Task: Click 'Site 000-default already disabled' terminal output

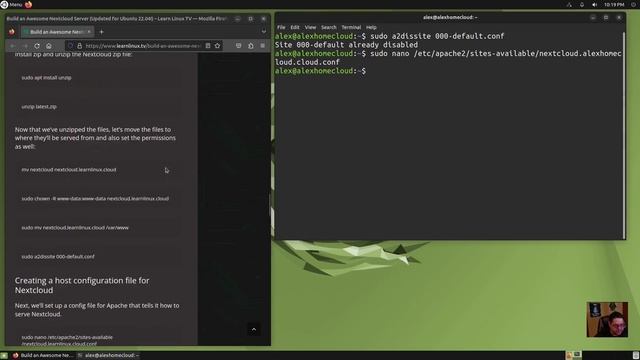Action: [346, 45]
